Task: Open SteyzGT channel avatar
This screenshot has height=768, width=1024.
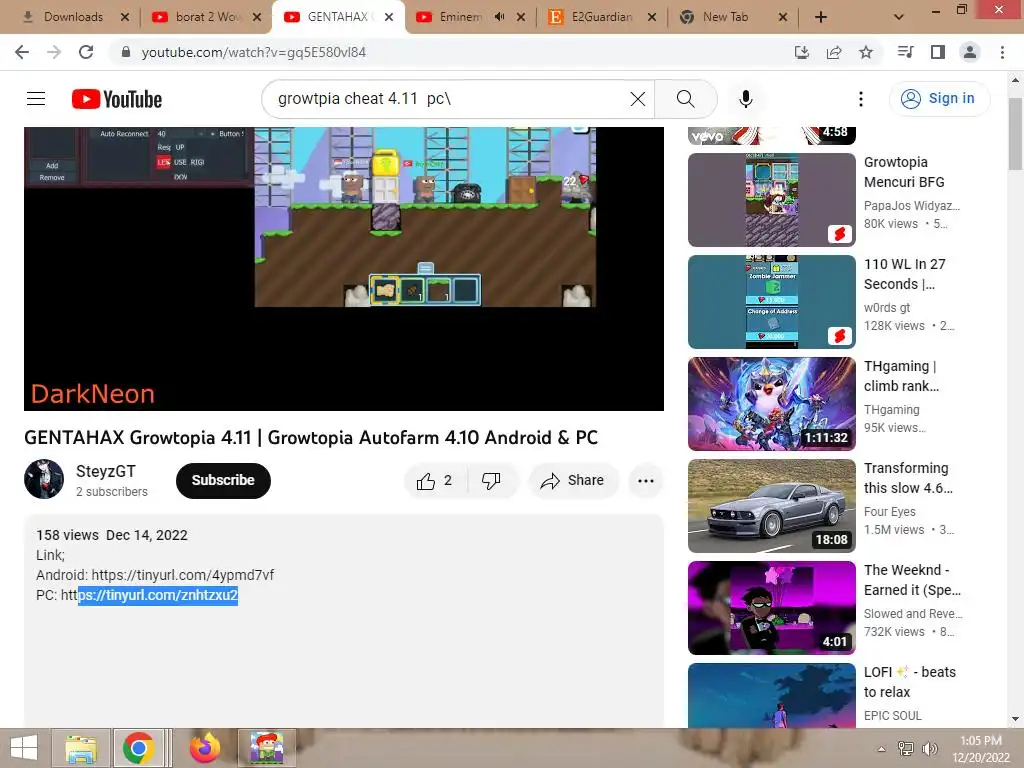Action: coord(44,479)
